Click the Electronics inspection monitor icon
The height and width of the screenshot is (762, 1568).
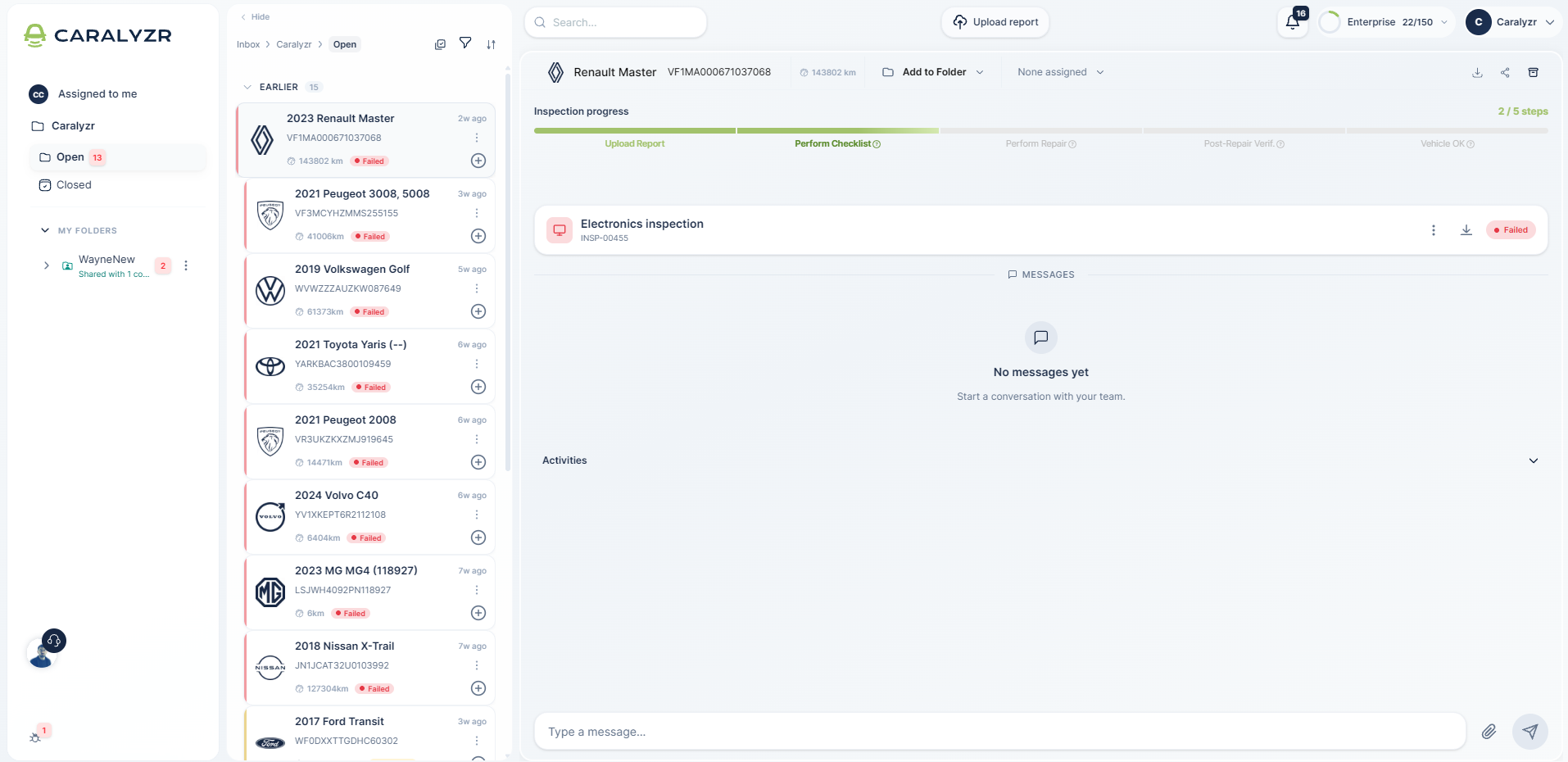coord(560,230)
